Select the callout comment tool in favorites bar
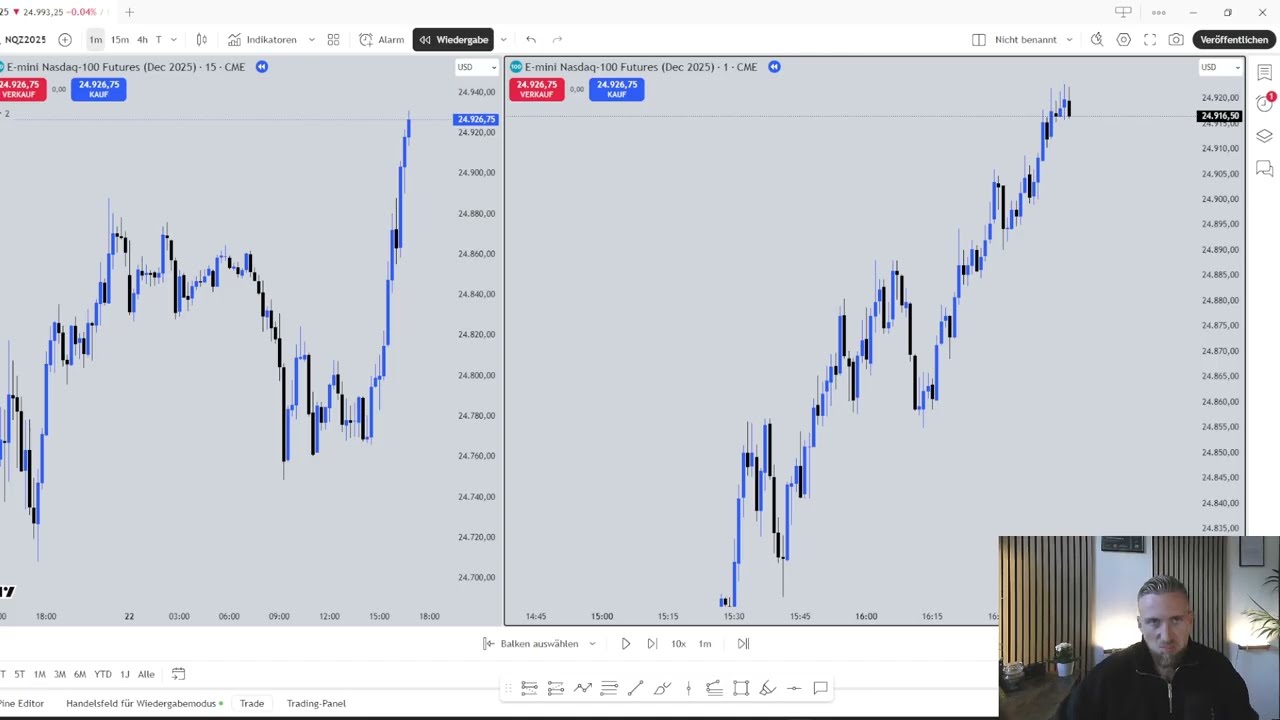1280x720 pixels. click(820, 688)
